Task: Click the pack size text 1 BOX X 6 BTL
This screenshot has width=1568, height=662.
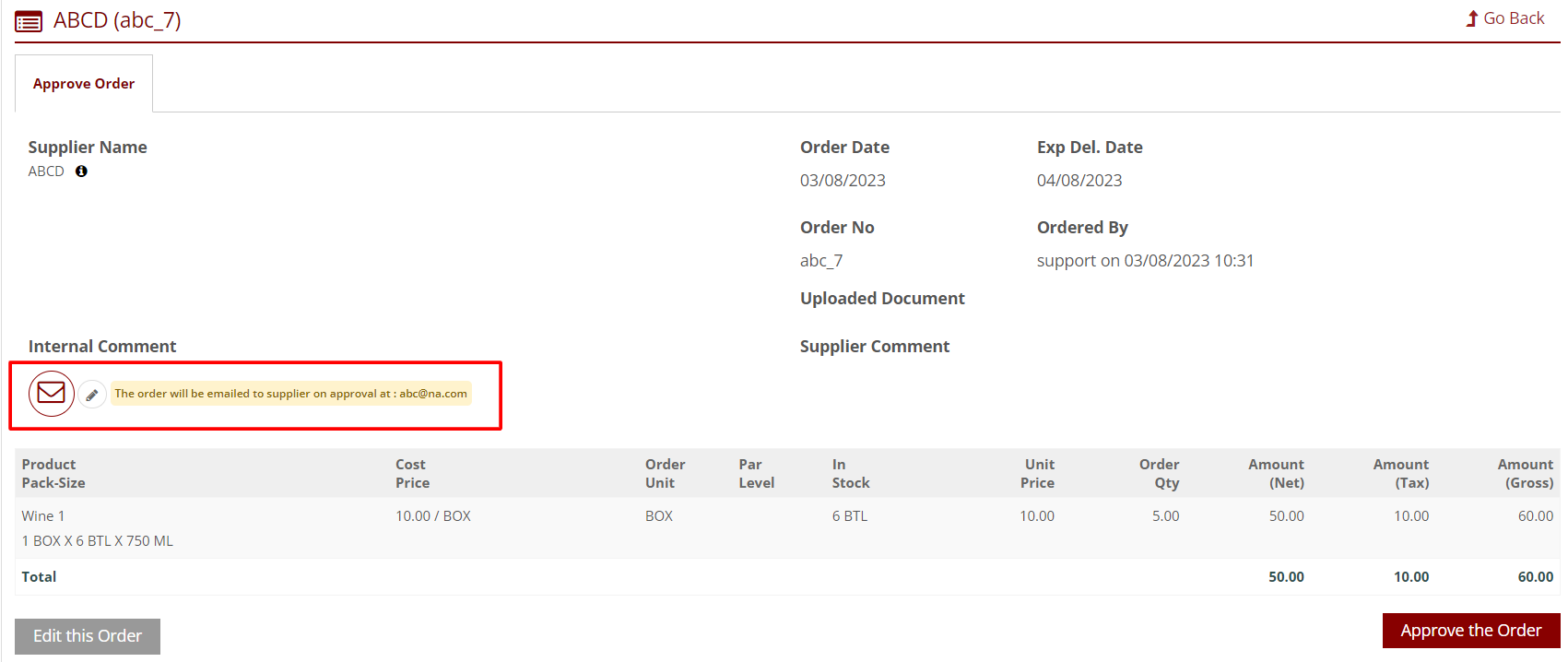Action: coord(98,541)
